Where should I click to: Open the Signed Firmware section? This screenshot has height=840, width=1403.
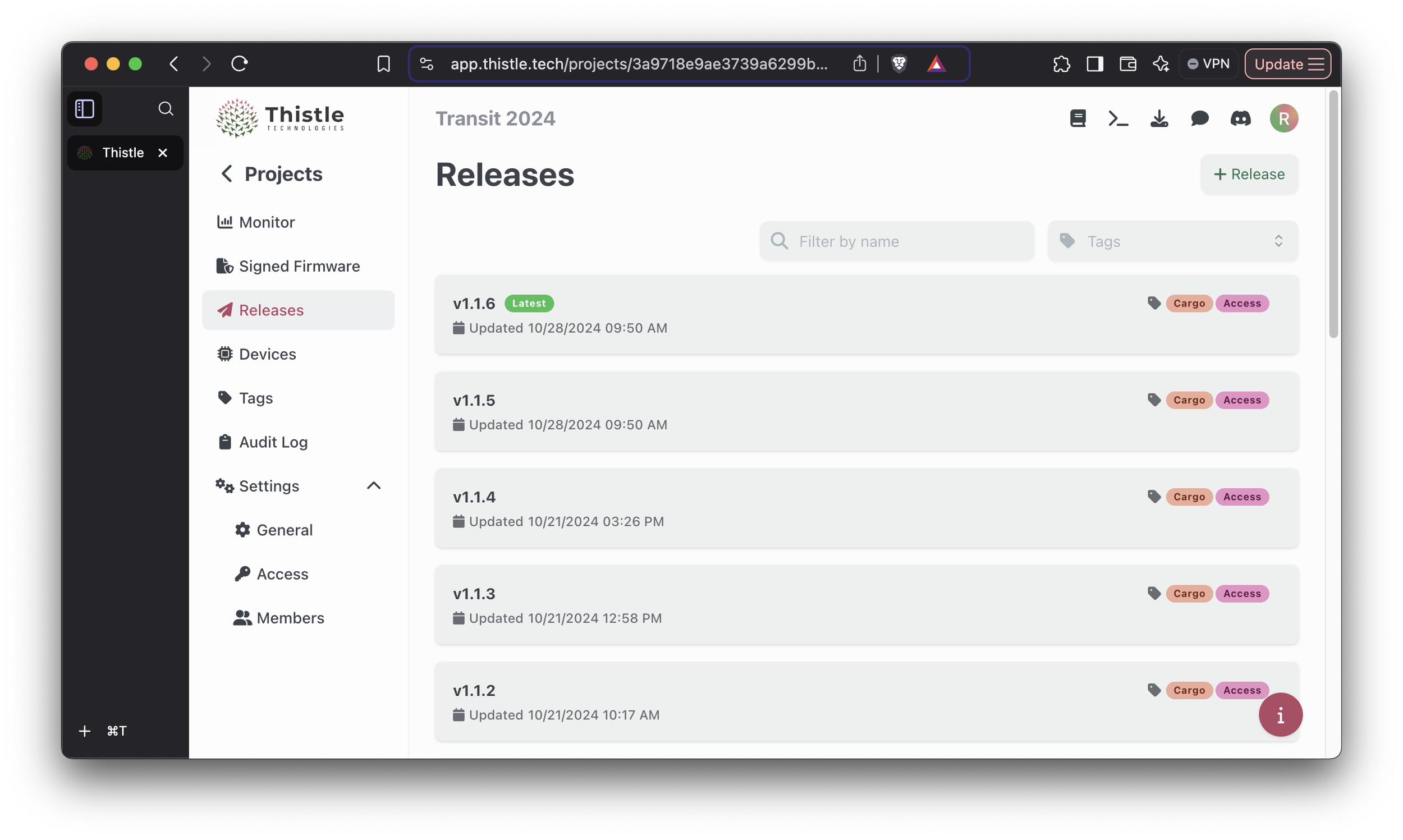pyautogui.click(x=299, y=265)
